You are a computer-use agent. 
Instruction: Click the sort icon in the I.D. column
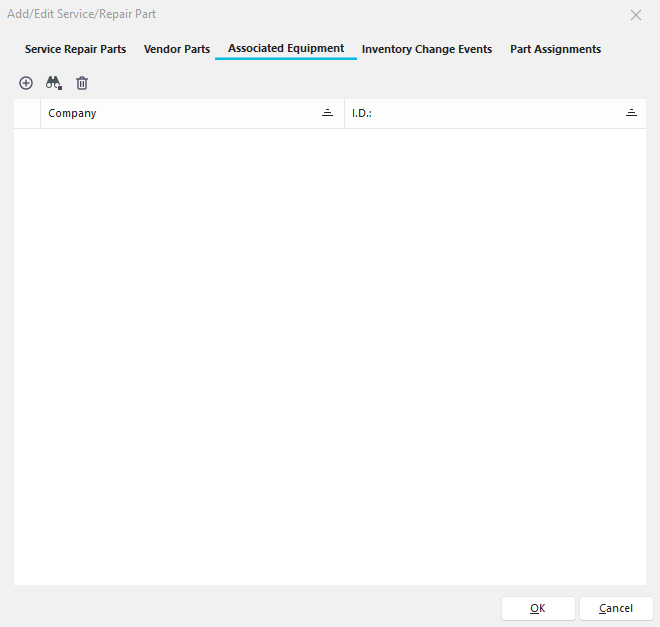631,113
